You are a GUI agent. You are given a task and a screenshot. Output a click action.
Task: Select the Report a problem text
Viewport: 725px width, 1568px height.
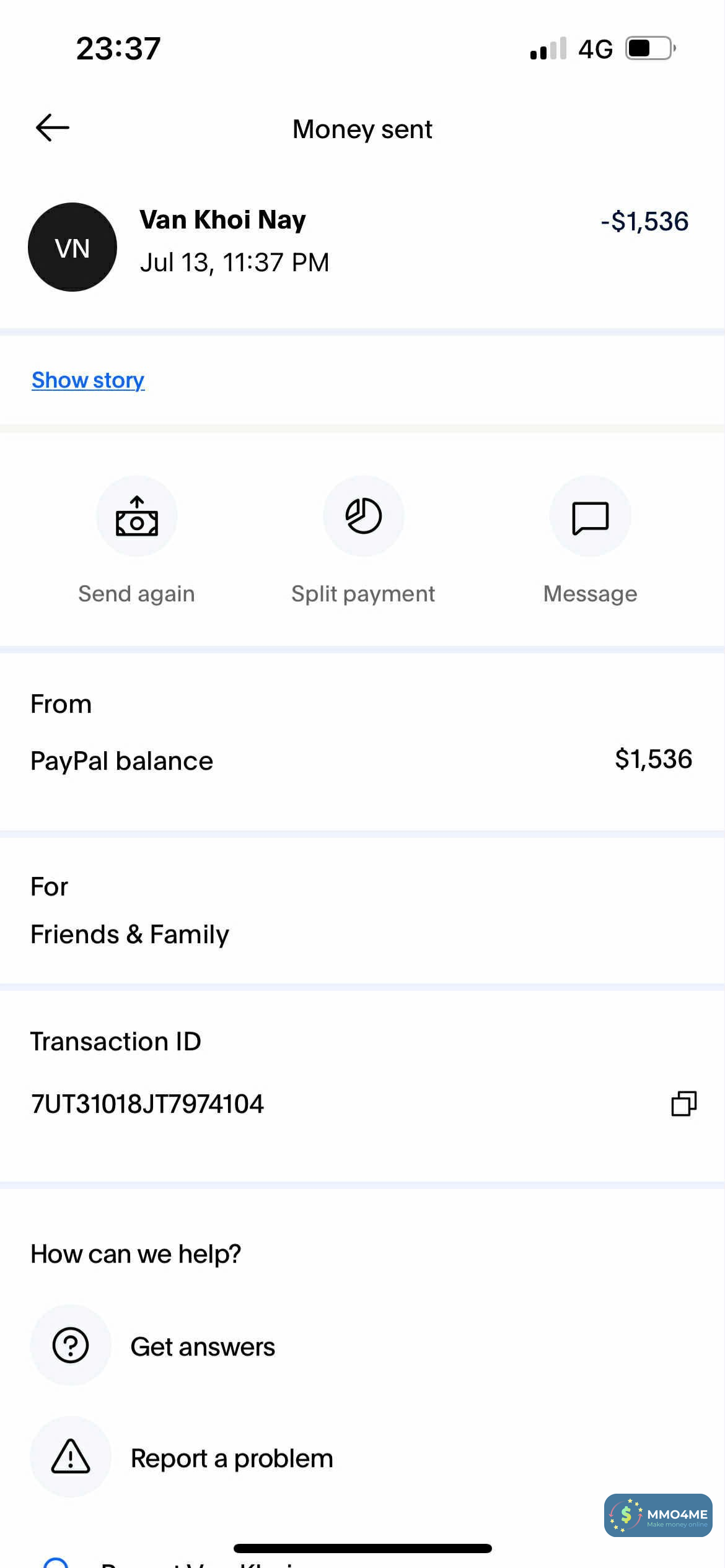point(232,1458)
